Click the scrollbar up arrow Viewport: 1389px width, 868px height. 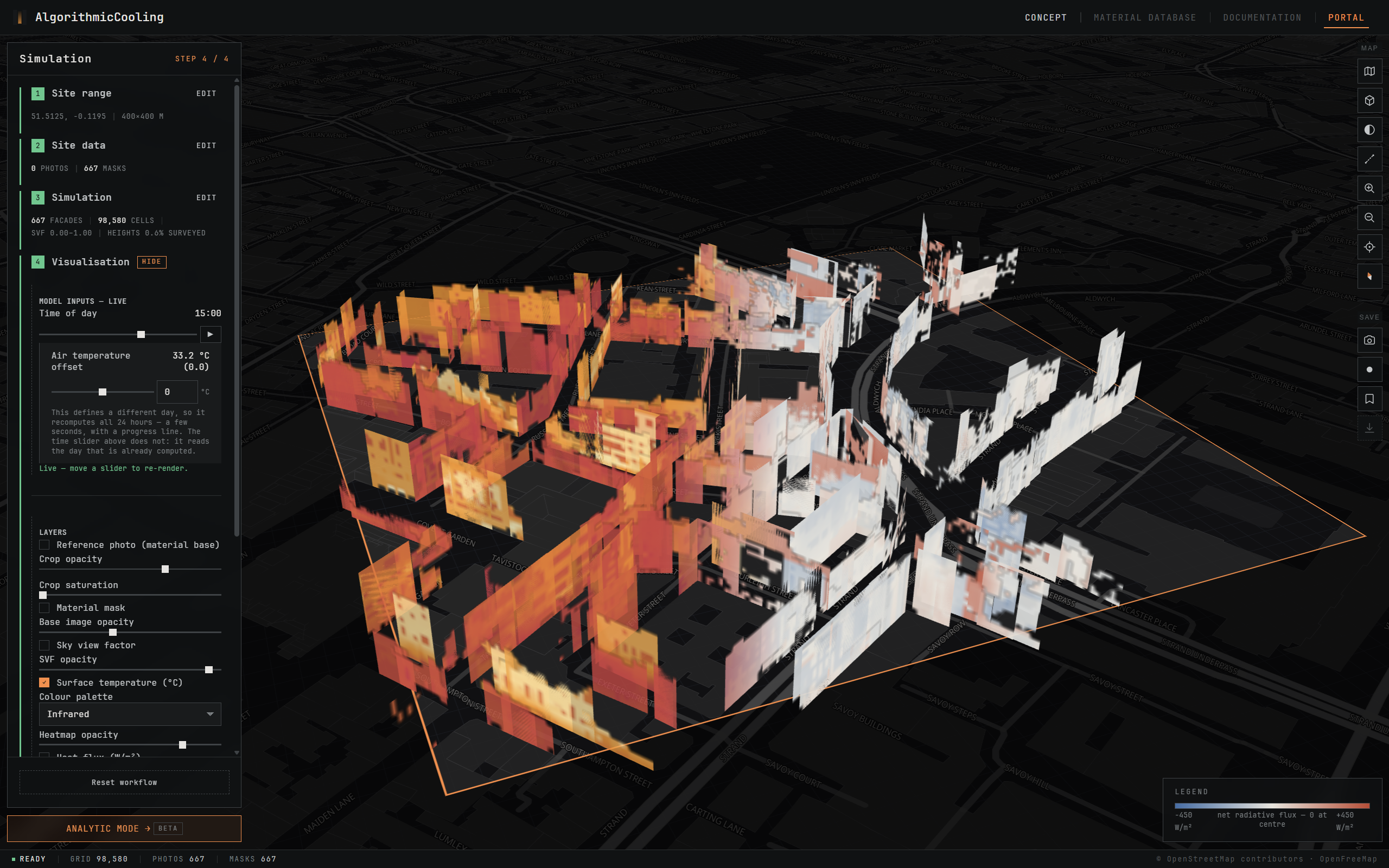(237, 81)
